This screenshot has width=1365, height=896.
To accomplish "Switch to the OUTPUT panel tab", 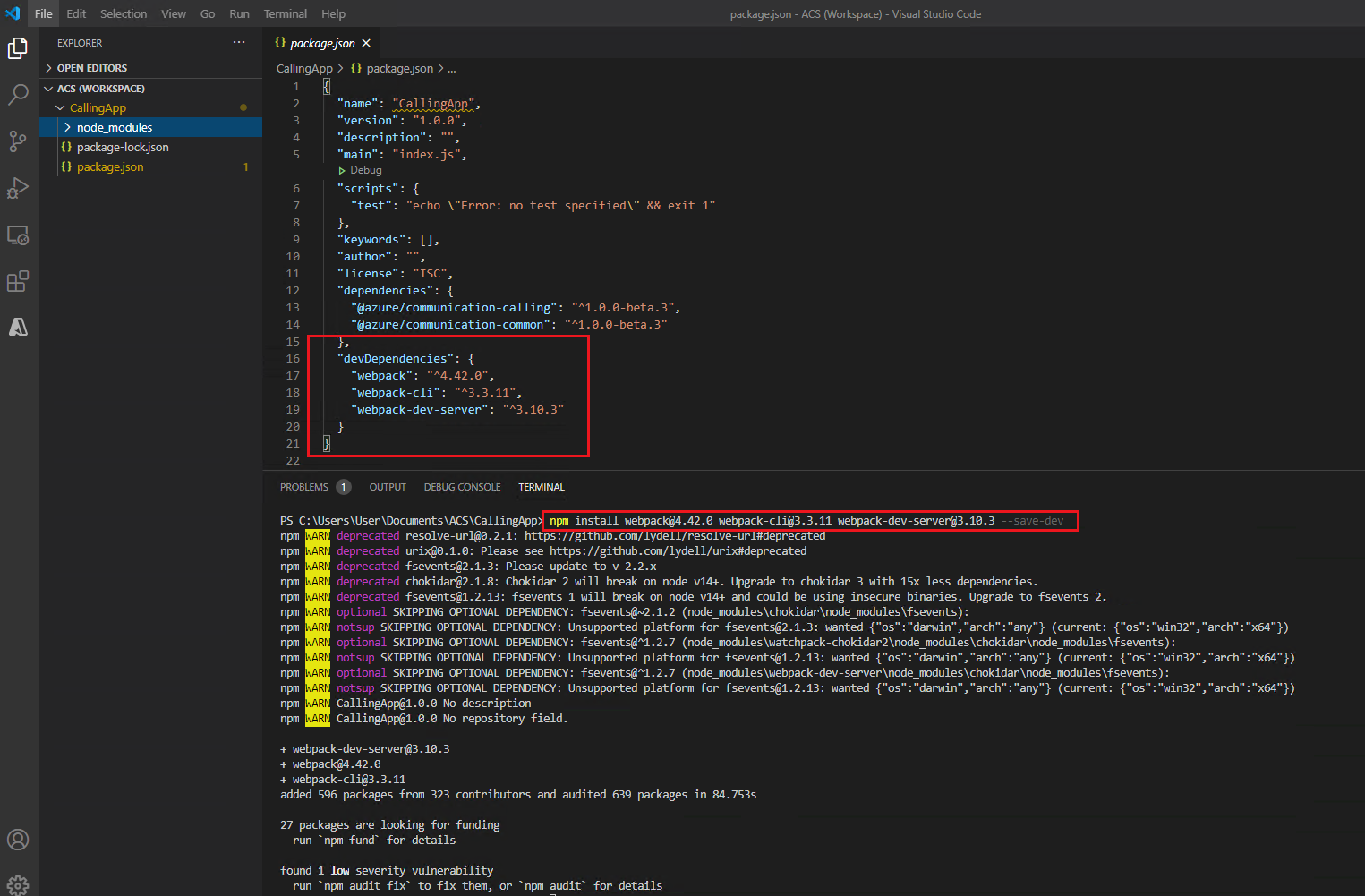I will [388, 487].
